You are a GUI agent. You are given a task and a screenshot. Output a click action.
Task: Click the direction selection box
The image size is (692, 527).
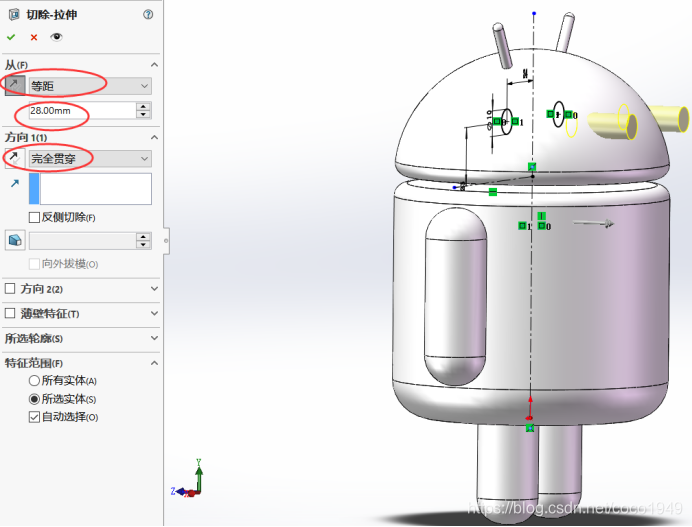pyautogui.click(x=90, y=189)
